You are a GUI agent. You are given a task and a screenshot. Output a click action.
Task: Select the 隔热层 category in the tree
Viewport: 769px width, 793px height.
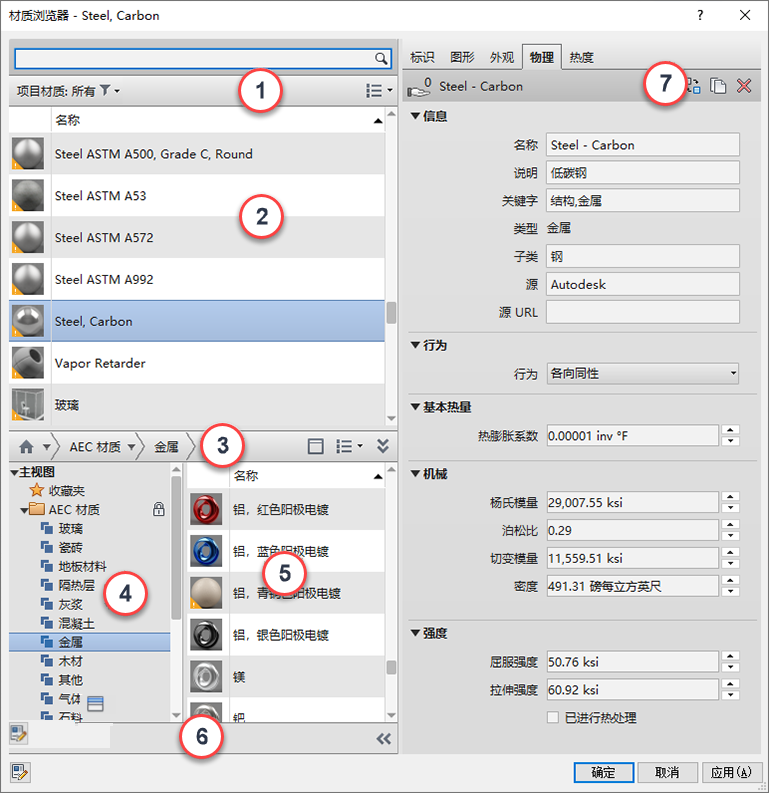click(76, 585)
